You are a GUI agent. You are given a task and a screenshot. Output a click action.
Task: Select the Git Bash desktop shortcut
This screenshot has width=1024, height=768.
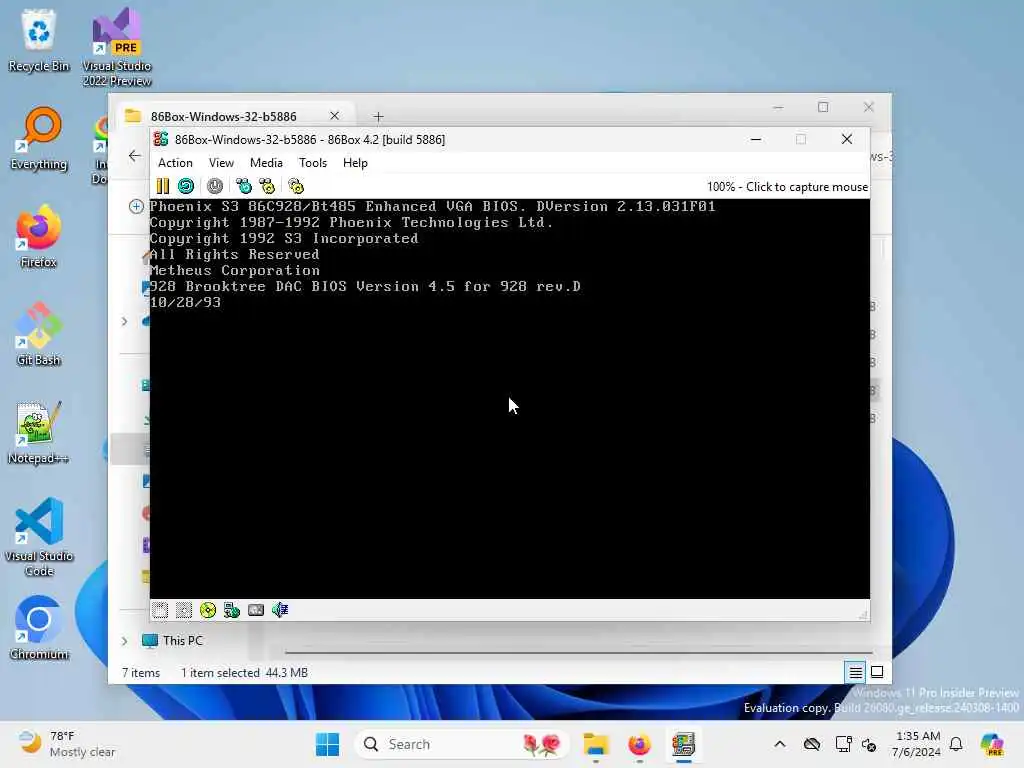(x=39, y=334)
